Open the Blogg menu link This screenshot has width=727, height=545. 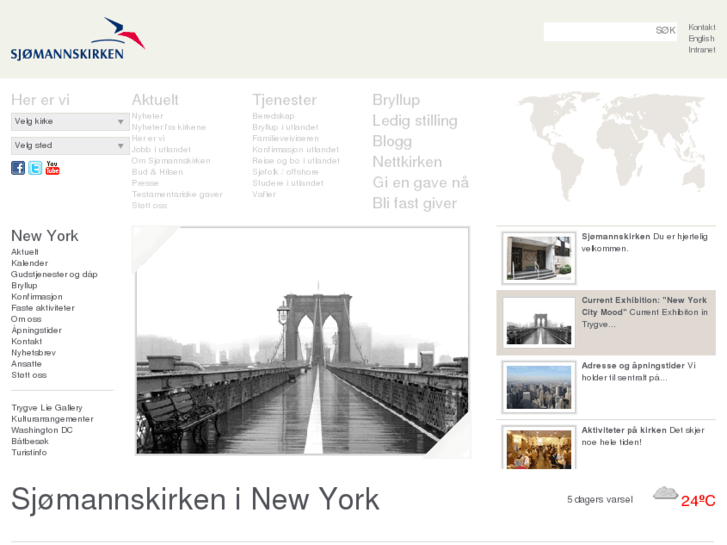(x=392, y=141)
